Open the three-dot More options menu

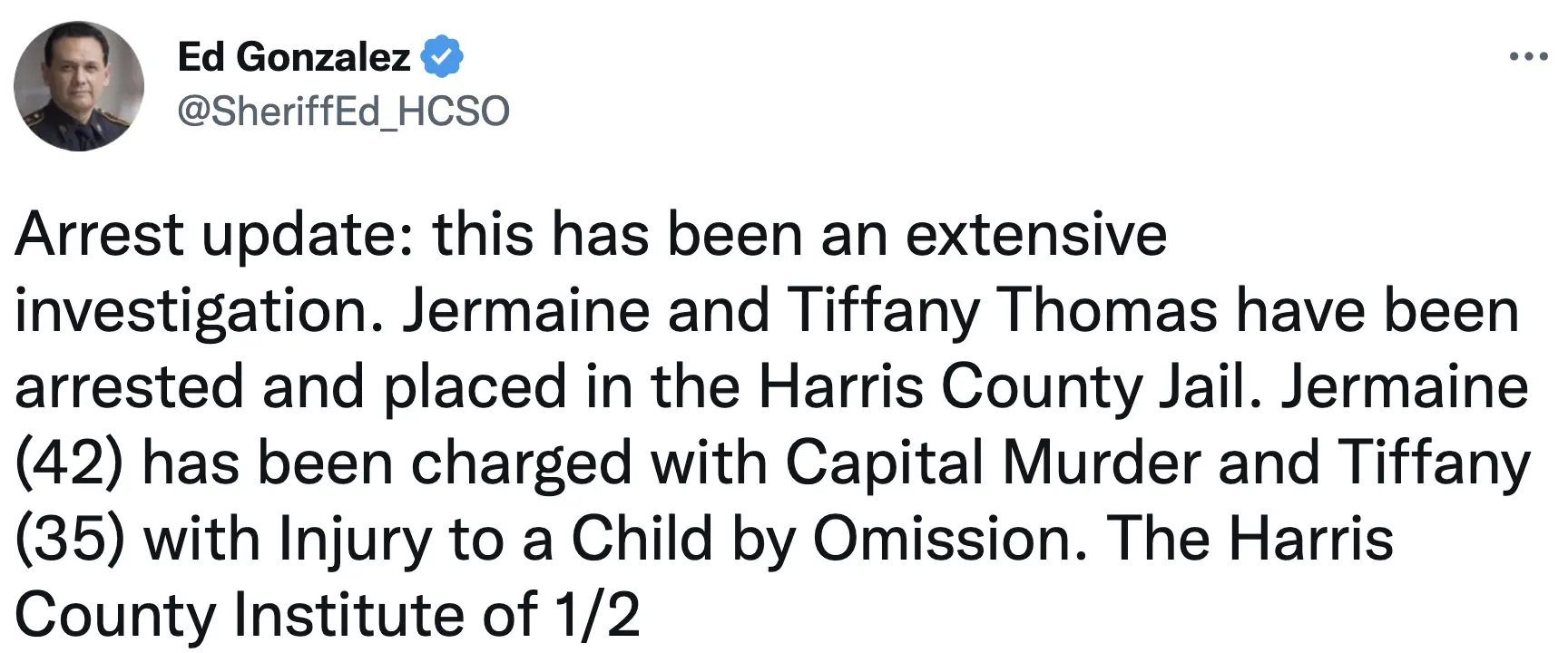pos(1528,57)
